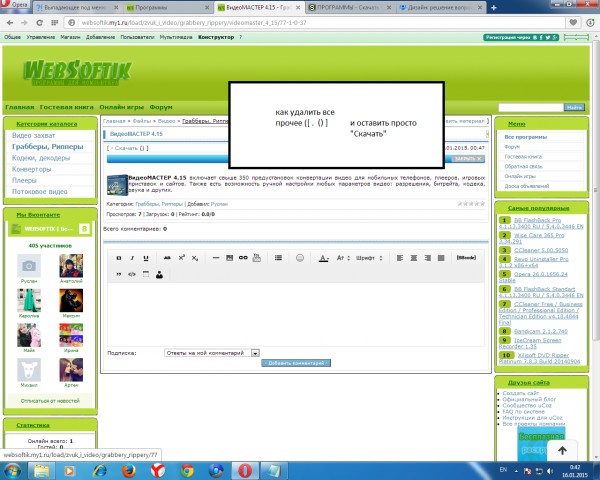Screen dimensions: 600x480
Task: Apply strikethrough in comment editor
Action: (167, 258)
